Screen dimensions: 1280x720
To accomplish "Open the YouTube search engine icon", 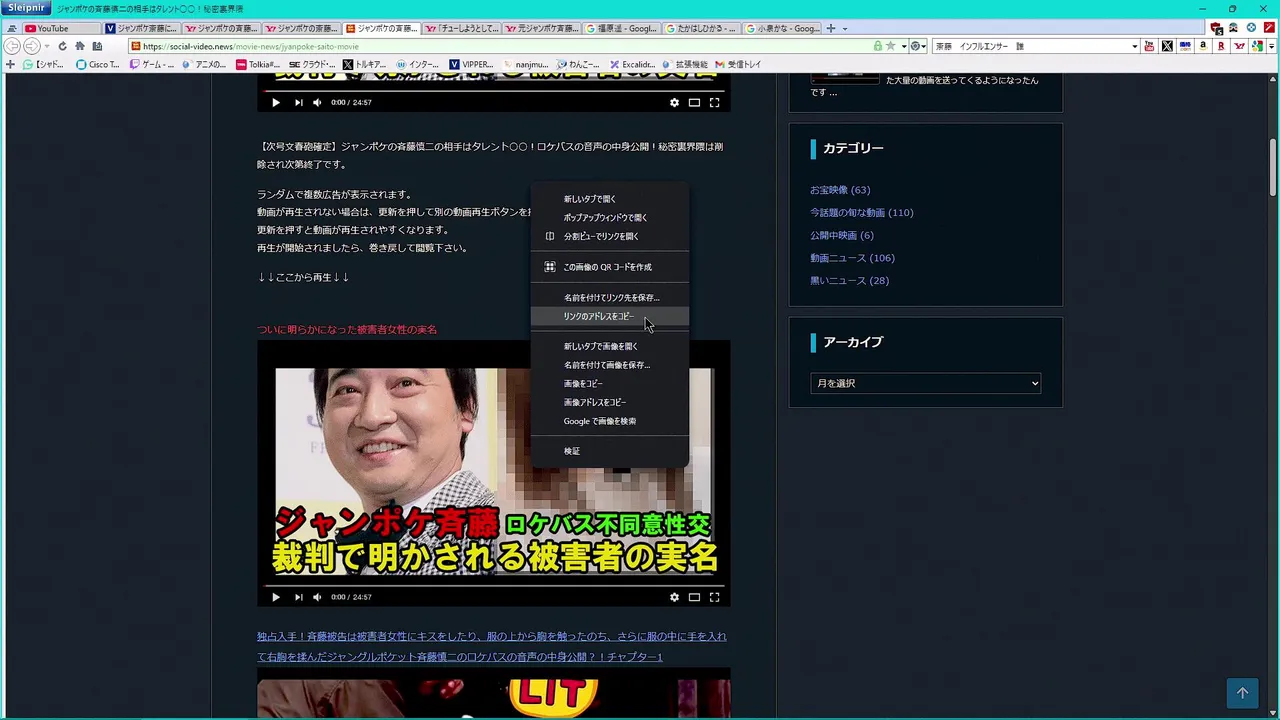I will 1149,46.
